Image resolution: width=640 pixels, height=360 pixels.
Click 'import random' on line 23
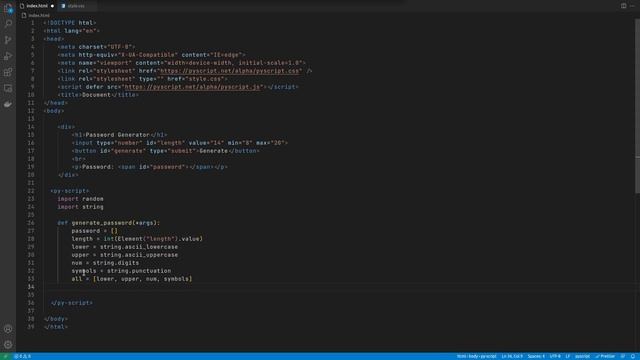tap(80, 199)
